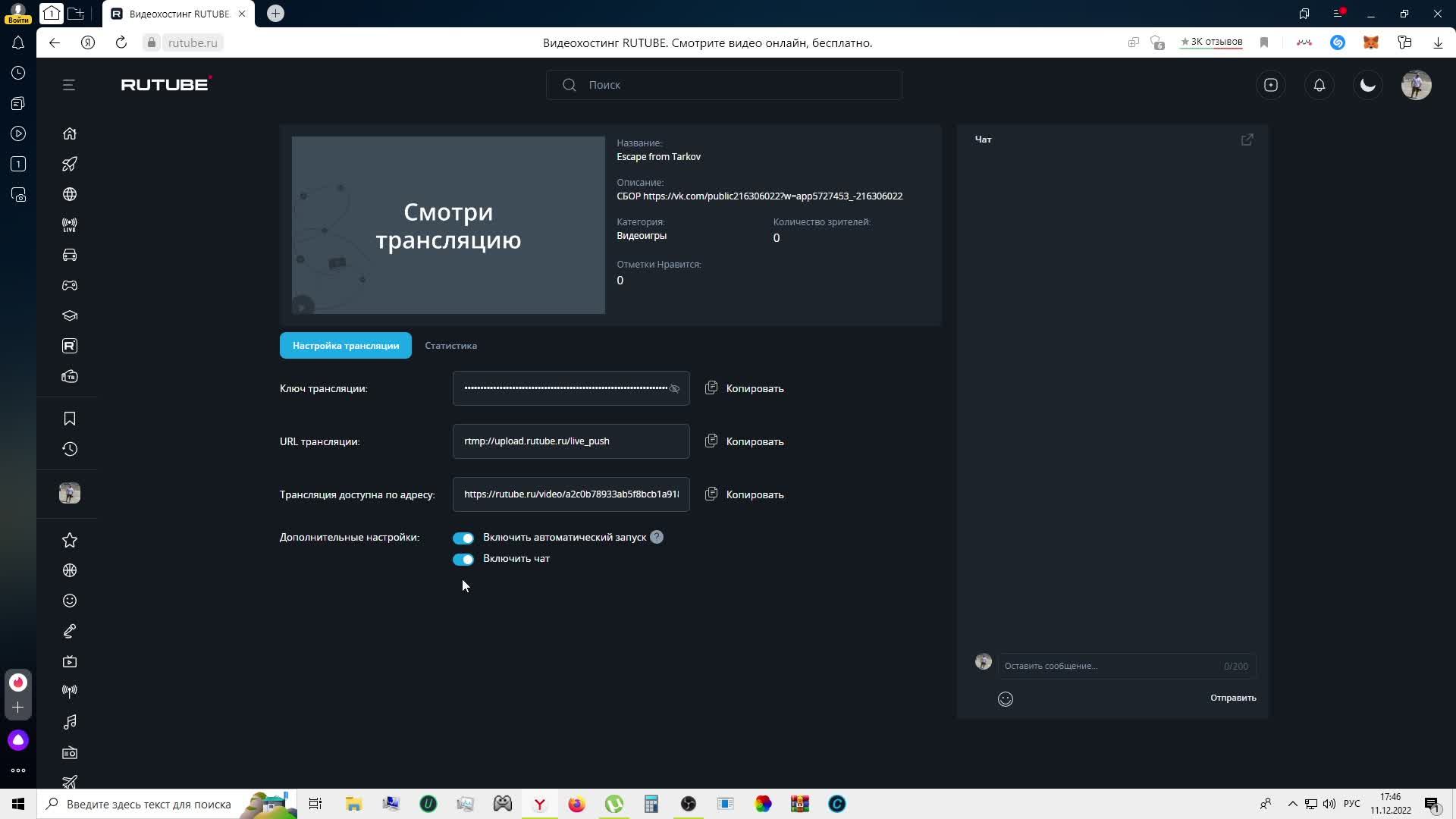Reveal stream key with eye icon
This screenshot has width=1456, height=819.
674,388
